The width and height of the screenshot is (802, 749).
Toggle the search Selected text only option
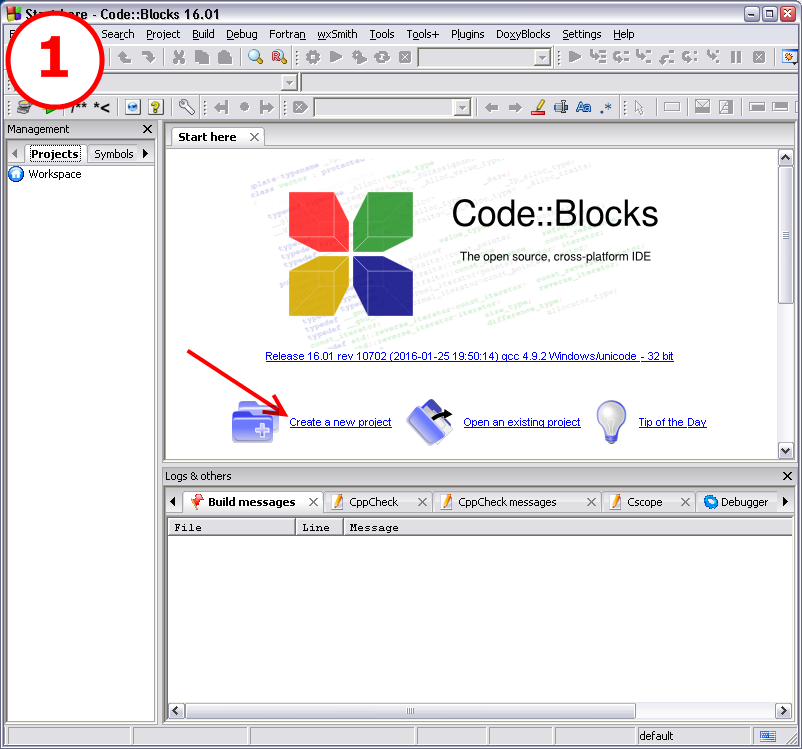tap(561, 107)
